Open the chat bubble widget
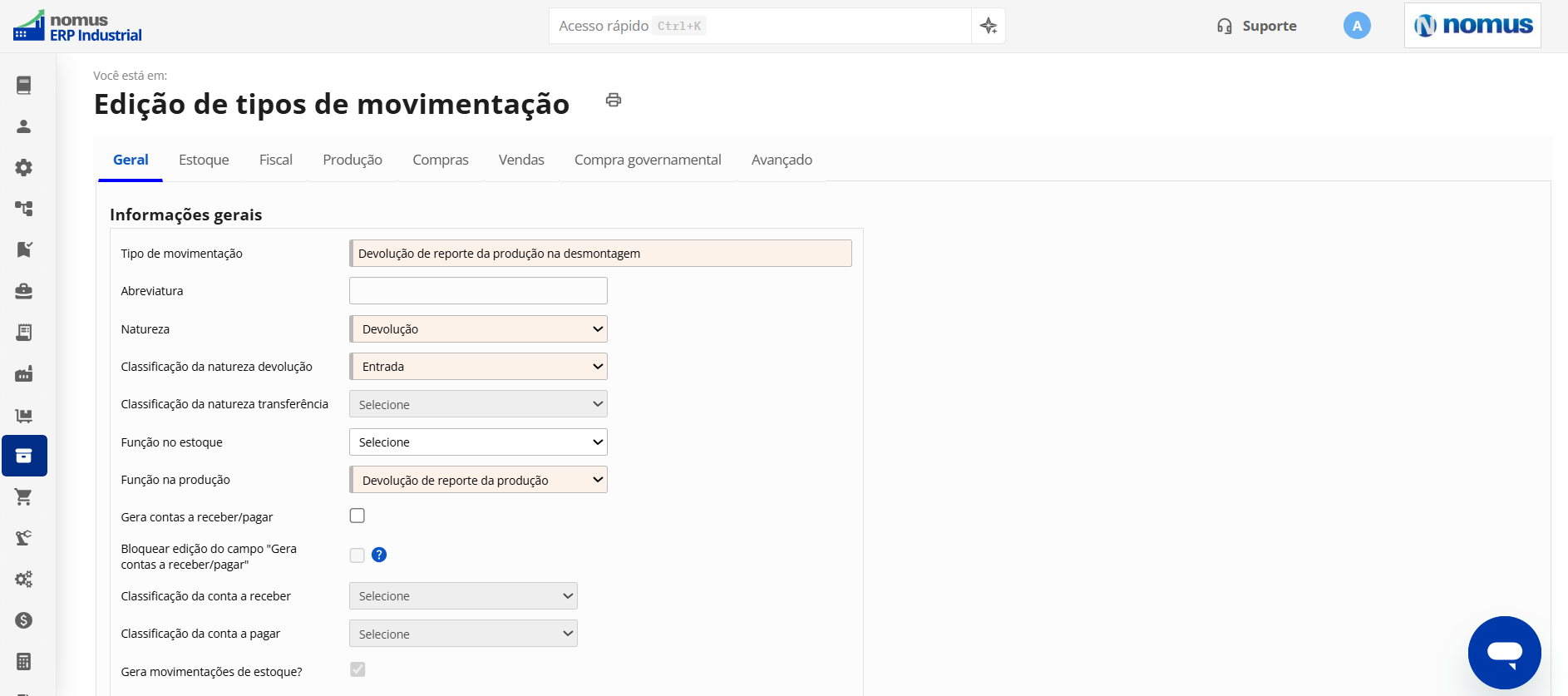Viewport: 1568px width, 696px height. point(1504,652)
